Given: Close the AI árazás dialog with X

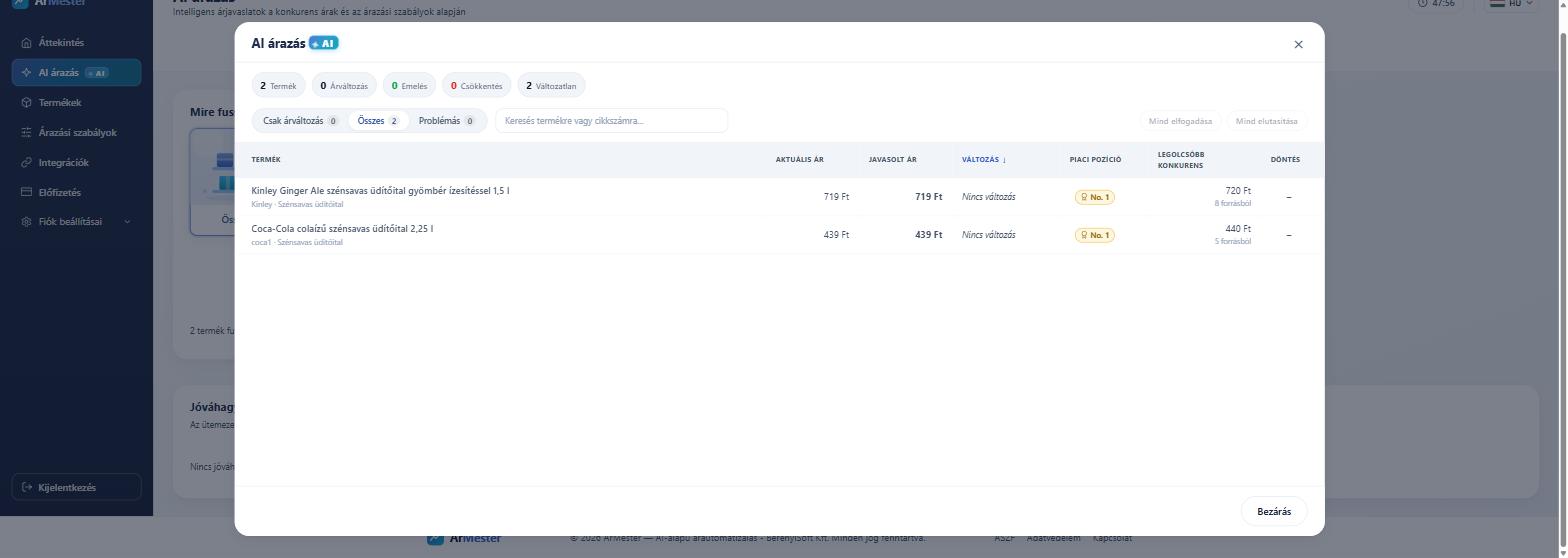Looking at the screenshot, I should (1298, 44).
